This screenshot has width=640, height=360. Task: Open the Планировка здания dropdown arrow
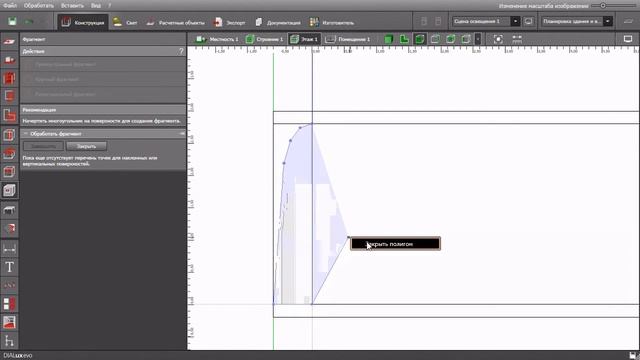608,21
